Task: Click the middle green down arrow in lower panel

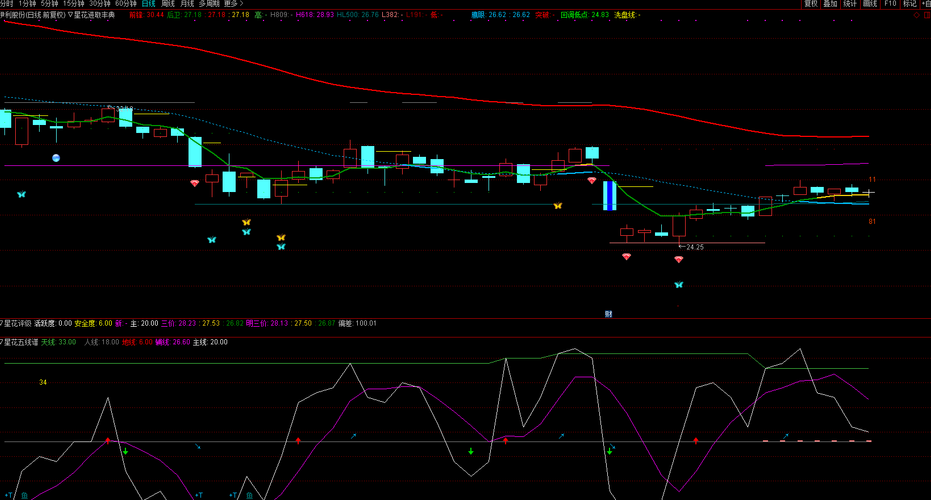Action: click(x=471, y=451)
